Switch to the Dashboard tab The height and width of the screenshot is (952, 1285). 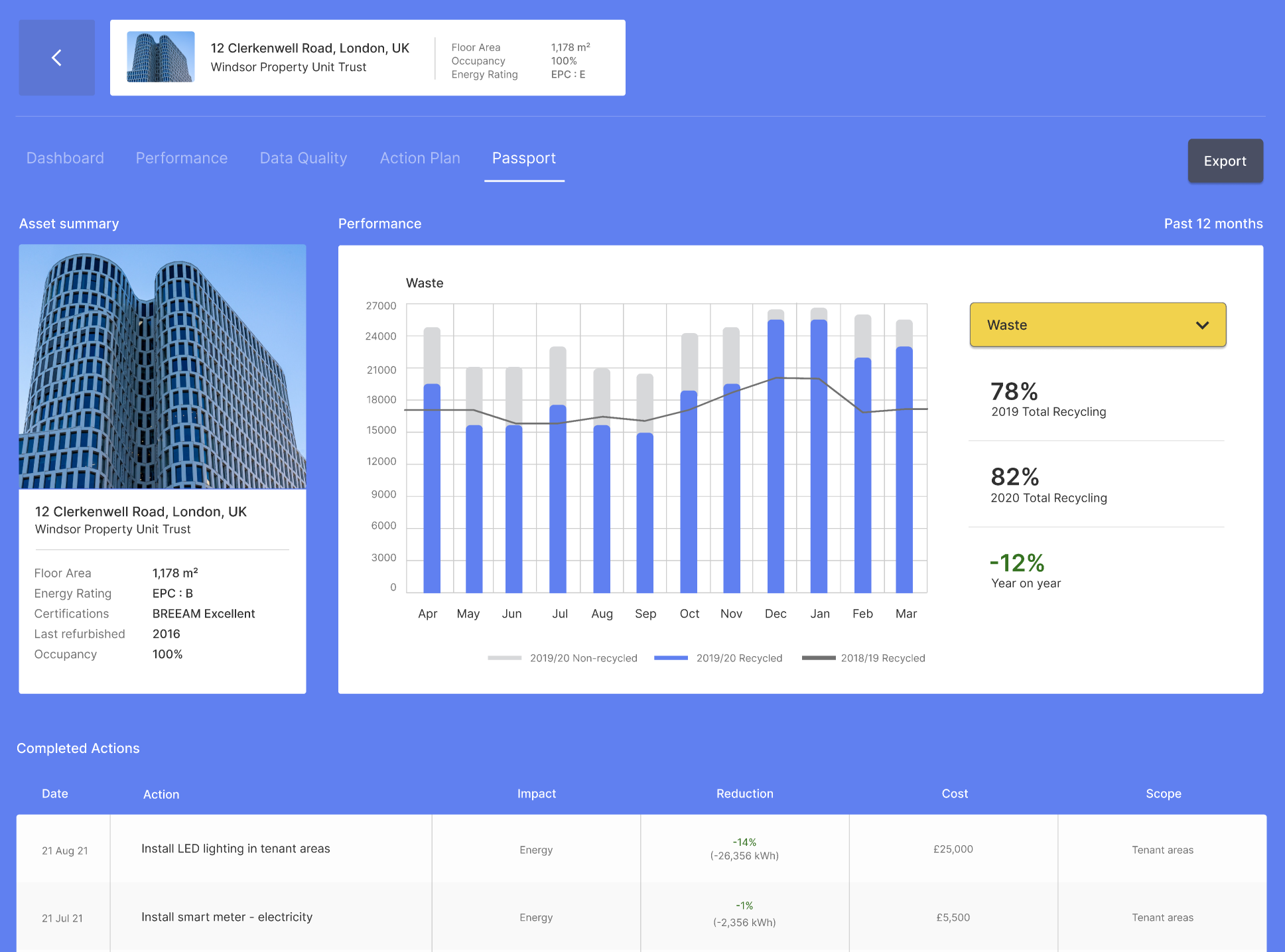point(65,158)
